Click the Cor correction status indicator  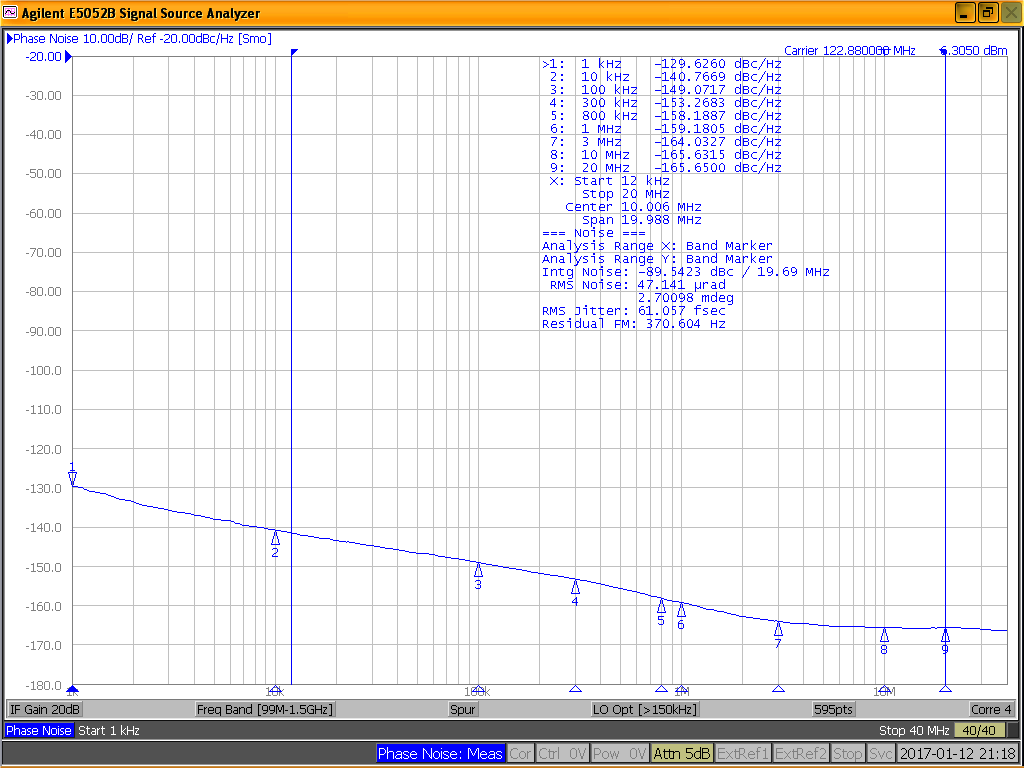pos(520,754)
